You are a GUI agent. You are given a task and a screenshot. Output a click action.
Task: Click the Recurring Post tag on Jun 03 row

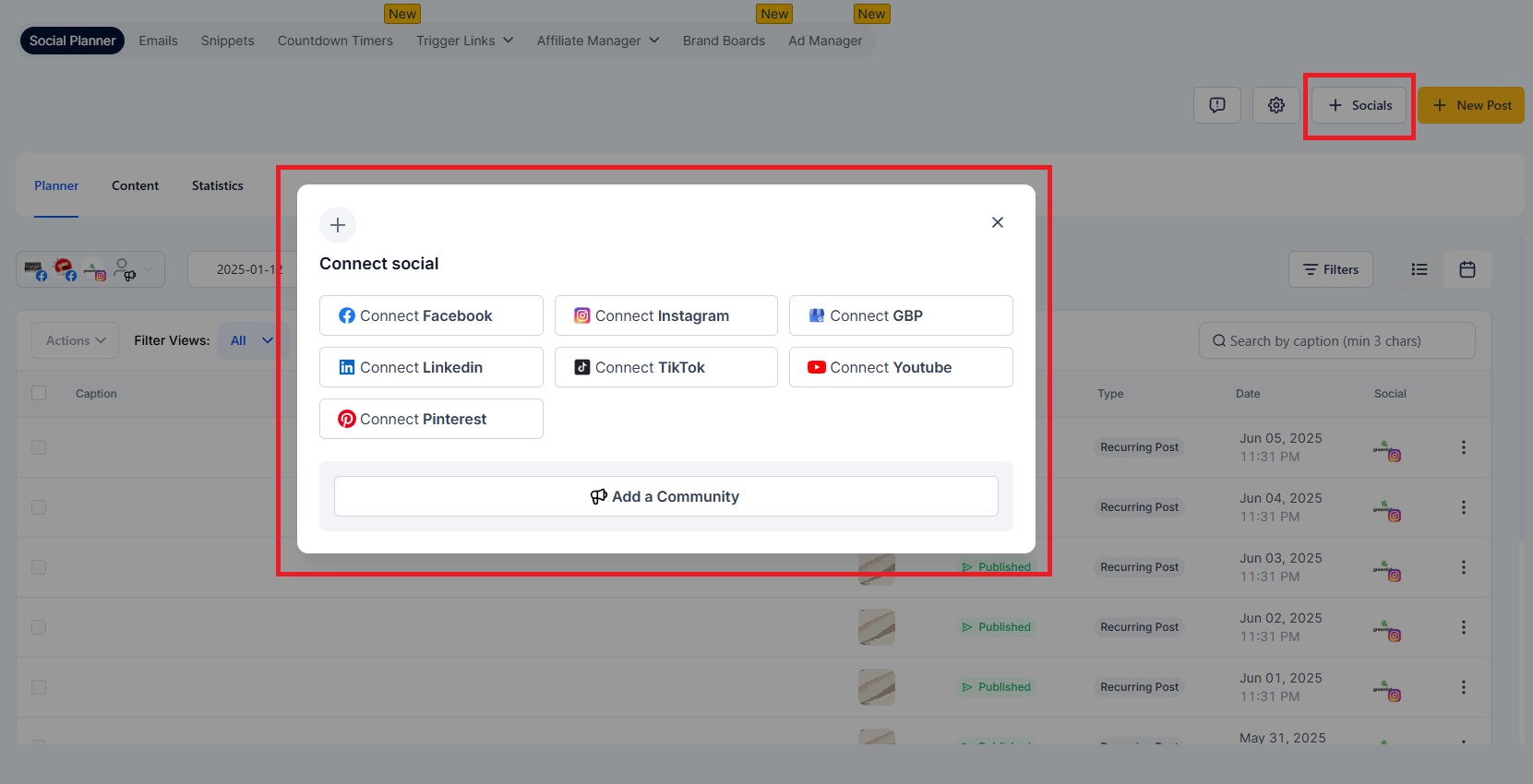[x=1139, y=567]
